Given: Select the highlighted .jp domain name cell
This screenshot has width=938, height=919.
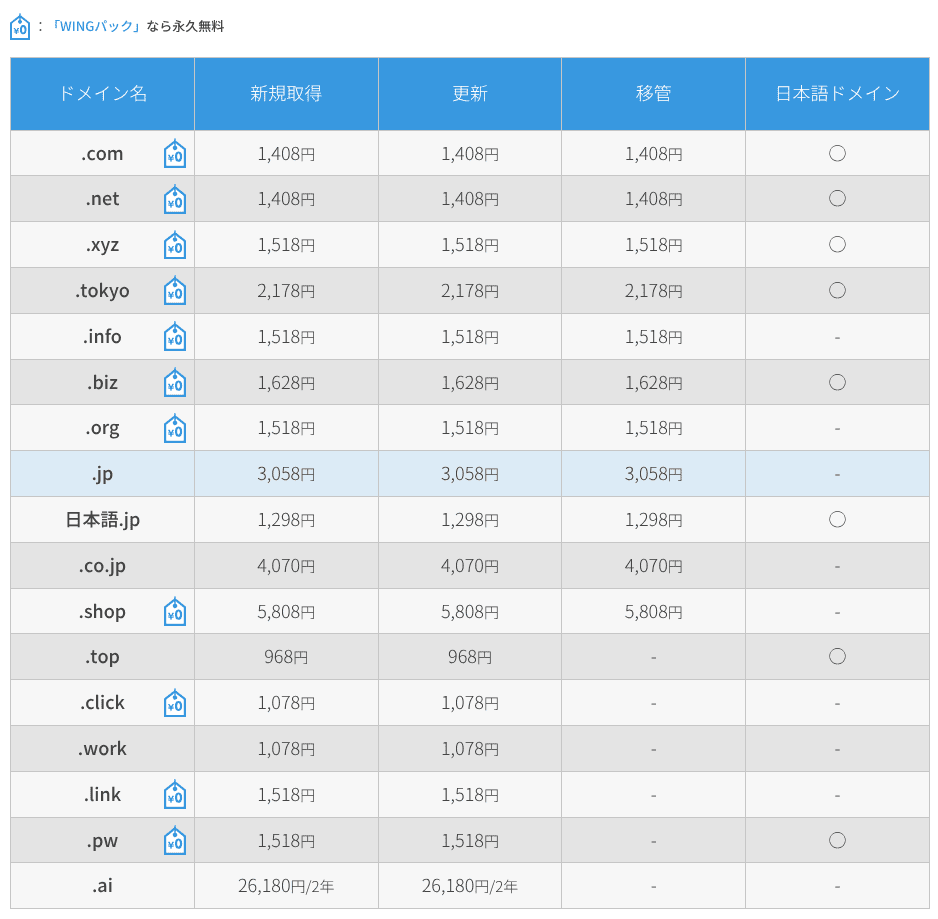Looking at the screenshot, I should coord(102,474).
